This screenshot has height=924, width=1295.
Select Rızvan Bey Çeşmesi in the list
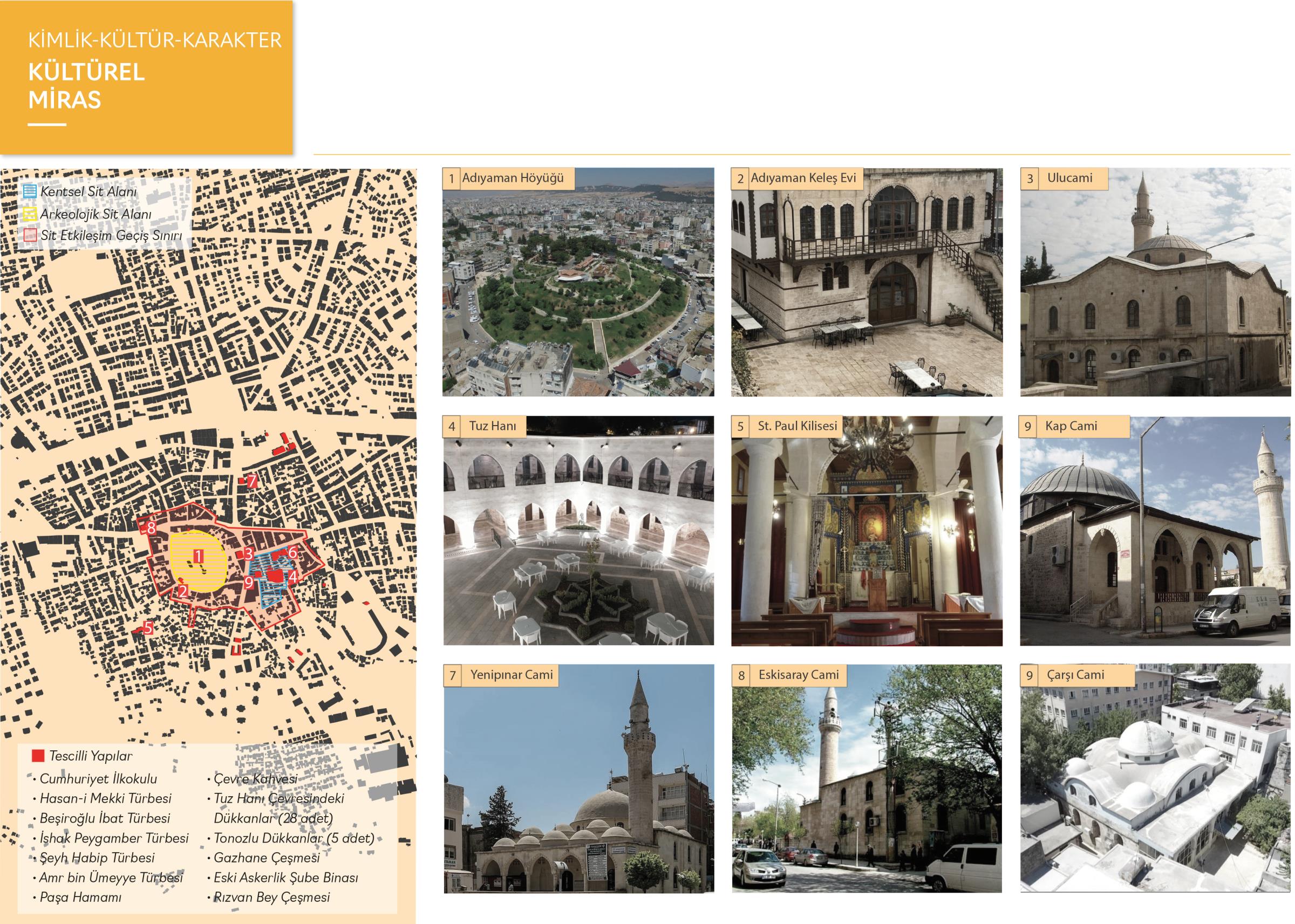(x=271, y=897)
